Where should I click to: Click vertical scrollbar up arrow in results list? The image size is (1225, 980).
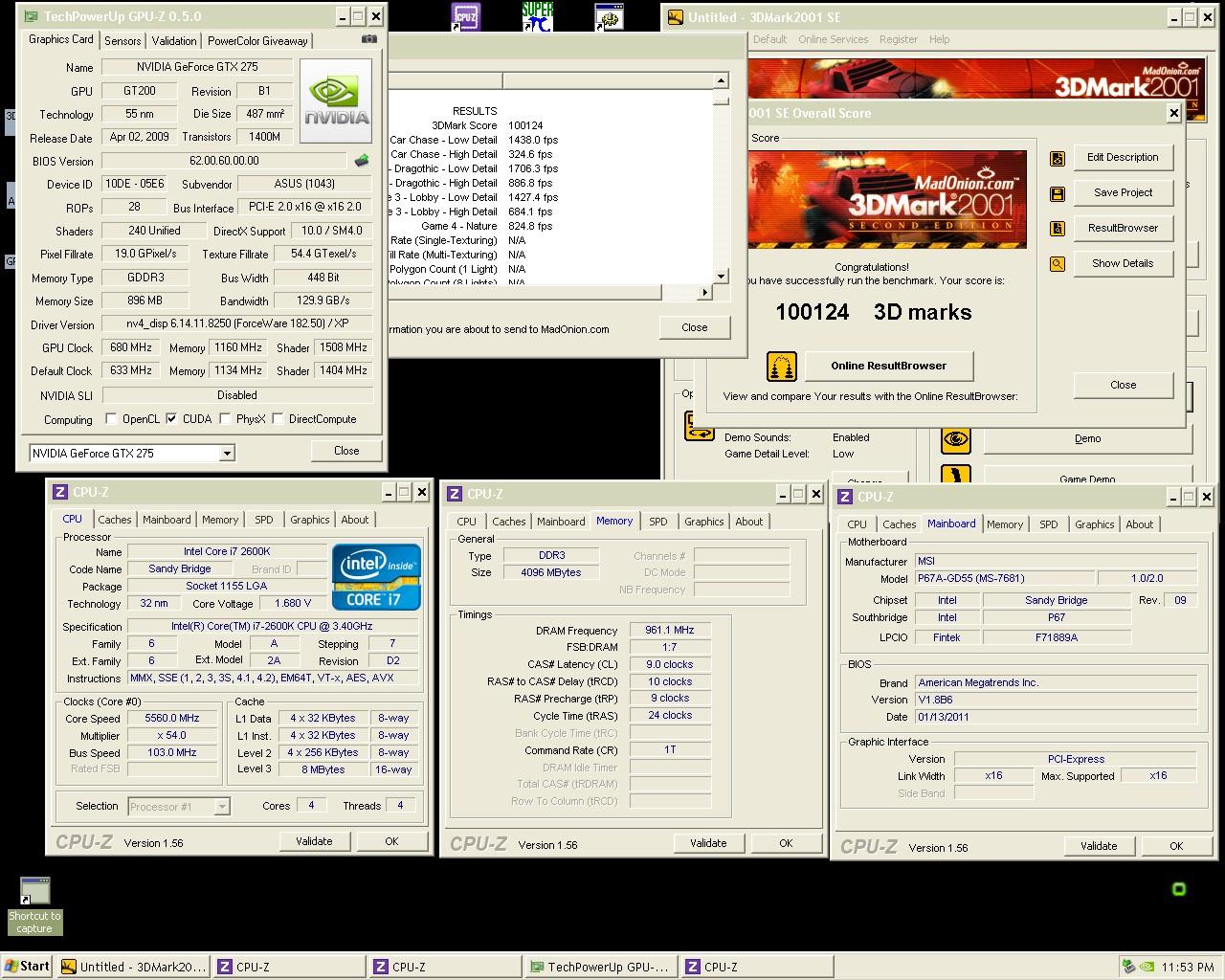coord(723,81)
